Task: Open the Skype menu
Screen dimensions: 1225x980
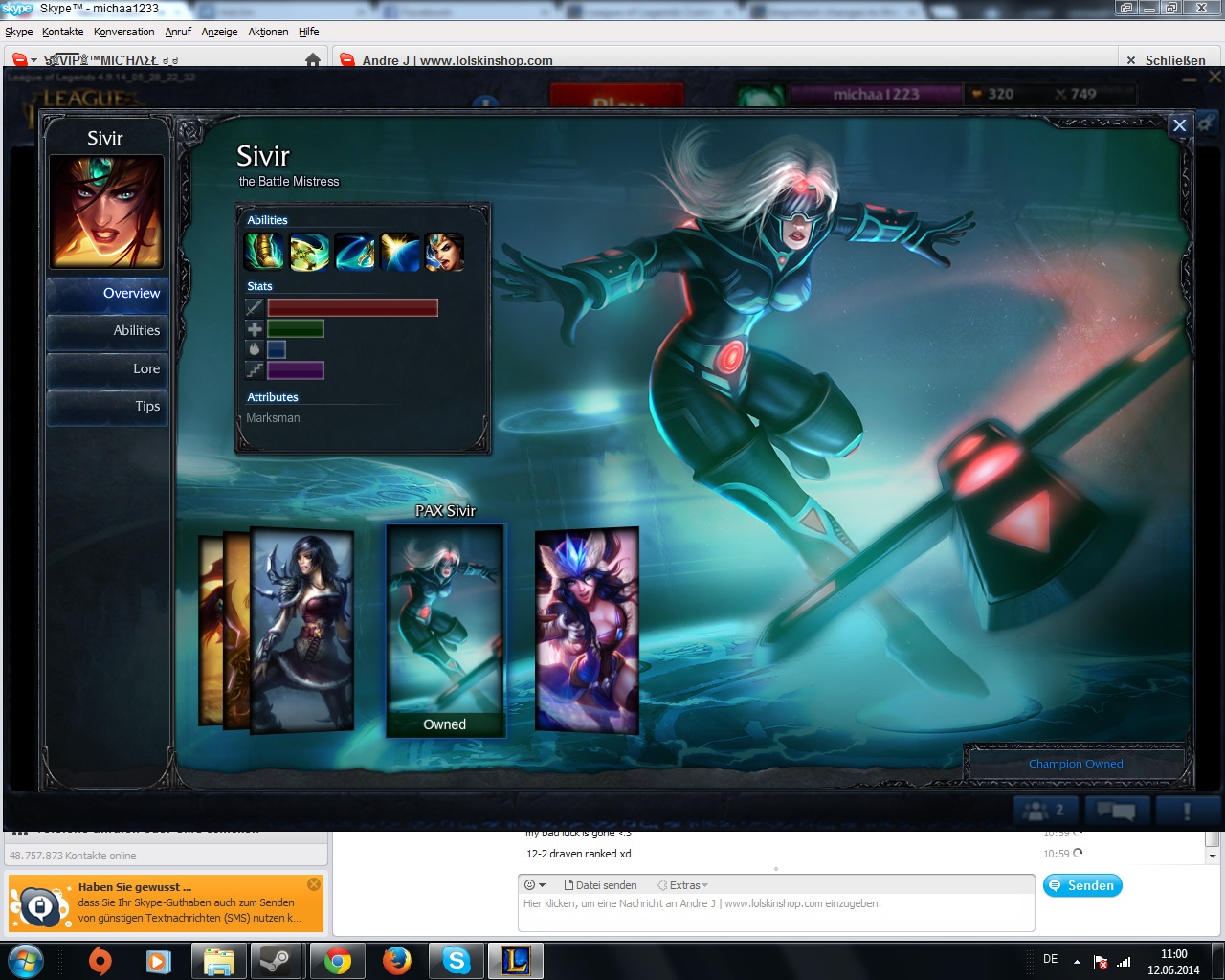Action: [x=19, y=32]
